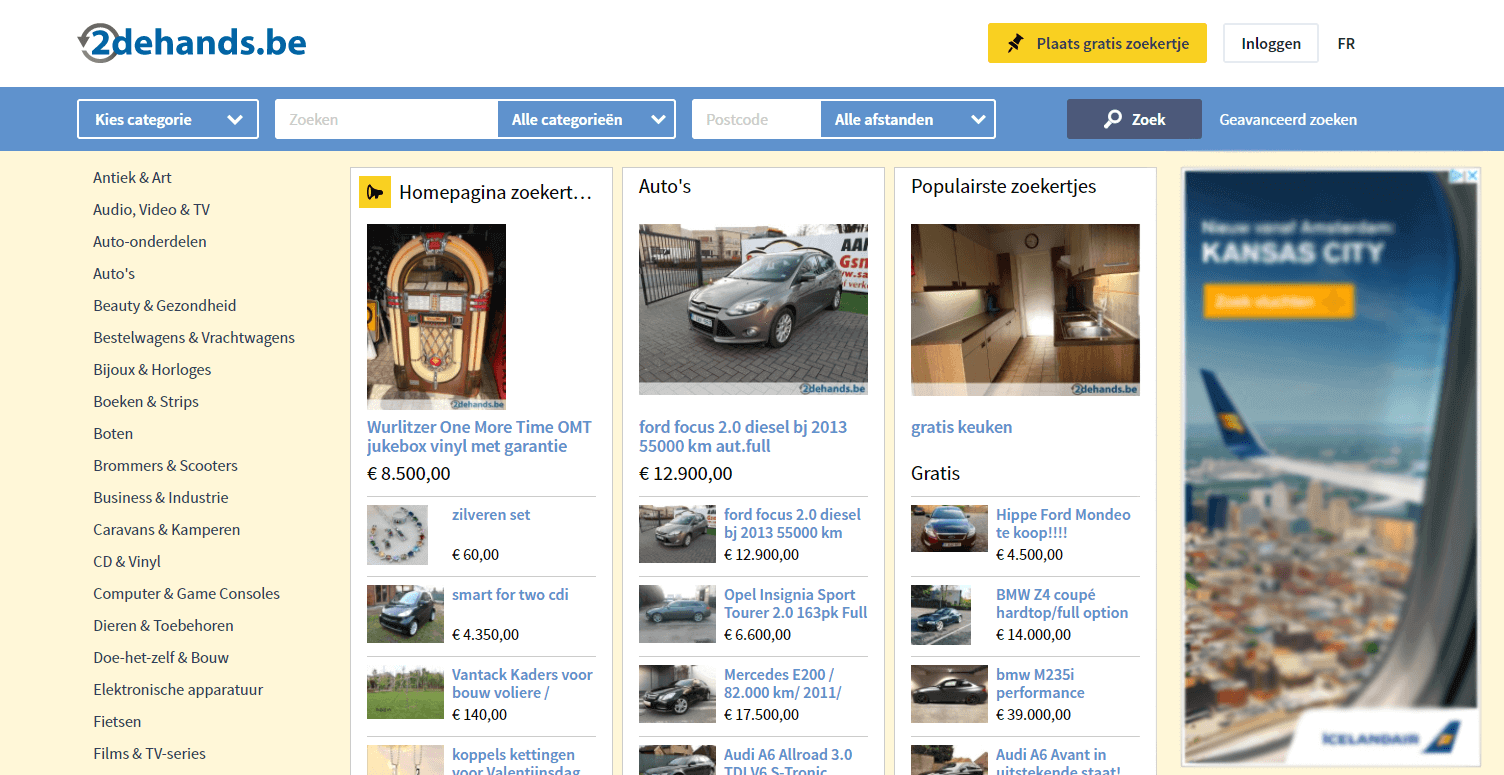This screenshot has height=775, width=1504.
Task: Click the megaphone icon beside Homepagina zoekertjes
Action: (375, 192)
